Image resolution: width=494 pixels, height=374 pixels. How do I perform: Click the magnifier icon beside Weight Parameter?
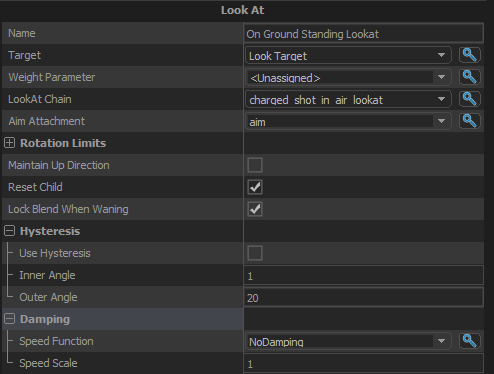click(470, 77)
